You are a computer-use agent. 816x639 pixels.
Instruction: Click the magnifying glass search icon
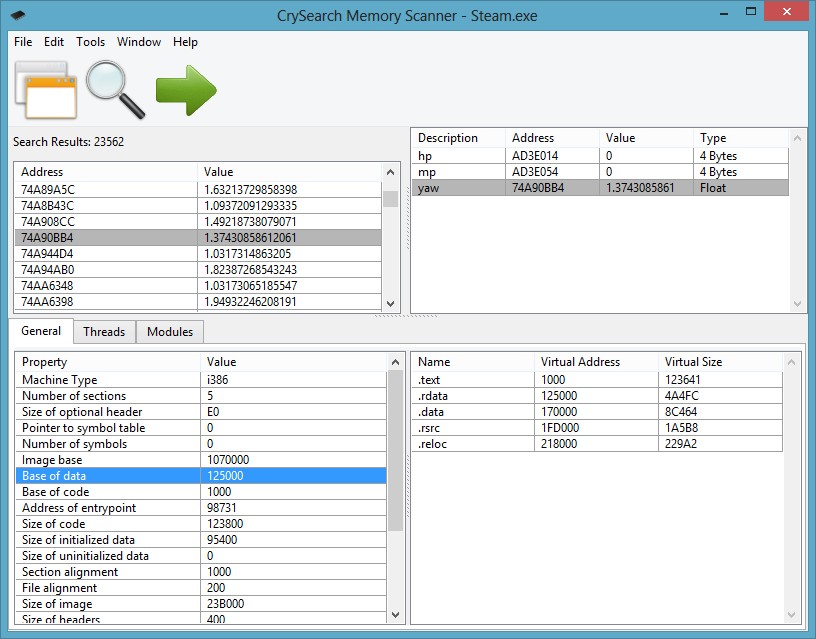coord(115,90)
